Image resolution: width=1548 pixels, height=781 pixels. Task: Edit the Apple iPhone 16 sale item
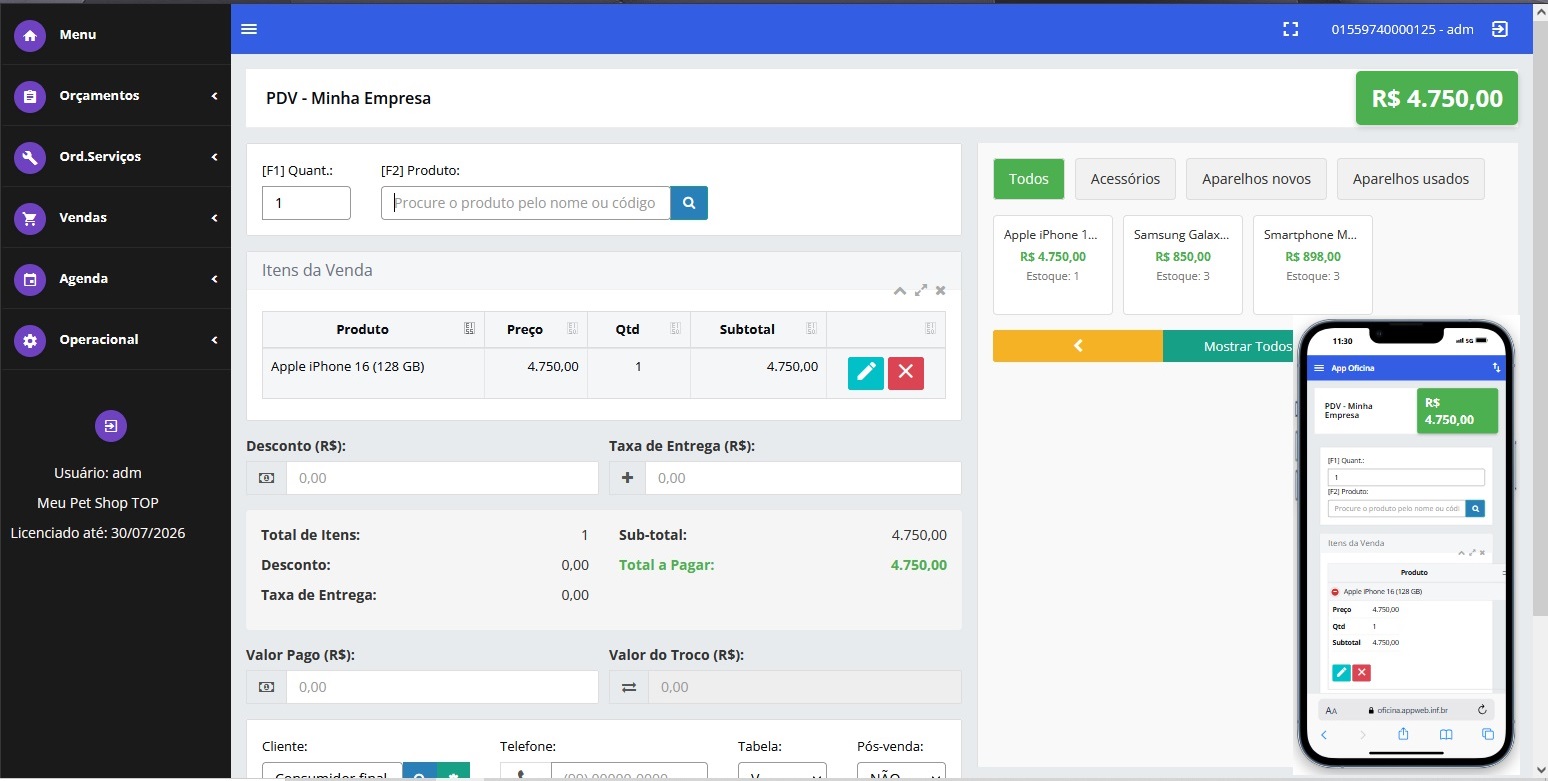[x=866, y=372]
